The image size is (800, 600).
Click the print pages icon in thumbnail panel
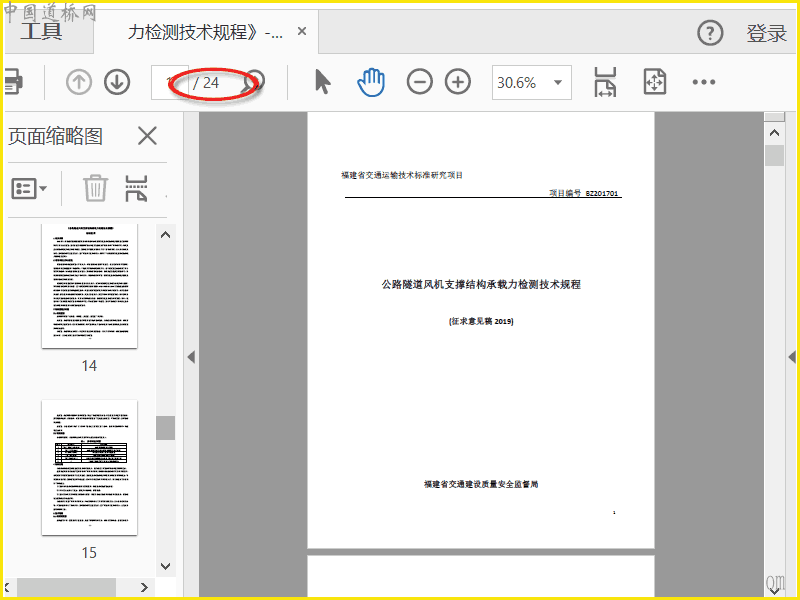pos(136,188)
